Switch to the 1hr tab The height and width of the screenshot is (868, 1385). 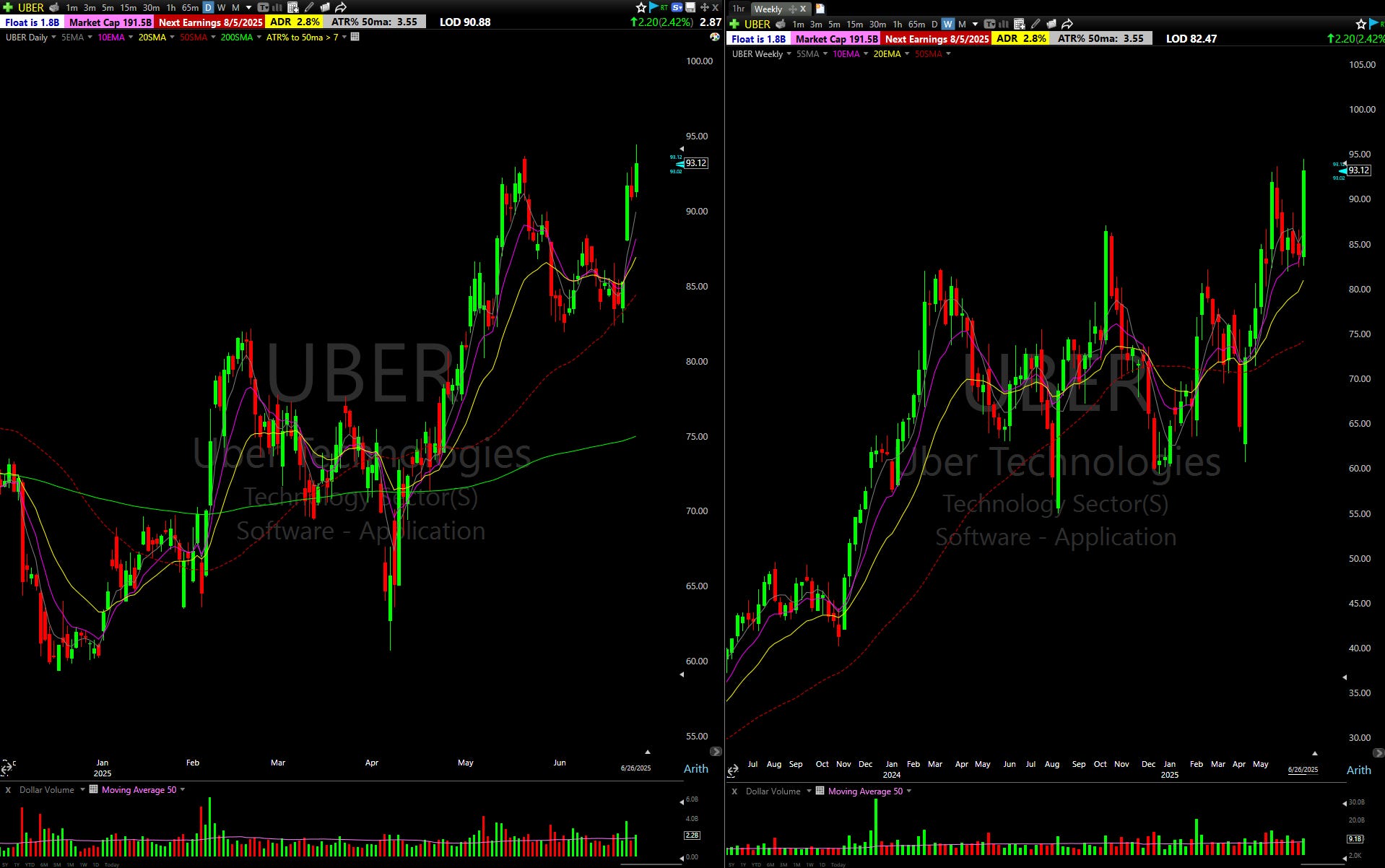point(738,9)
